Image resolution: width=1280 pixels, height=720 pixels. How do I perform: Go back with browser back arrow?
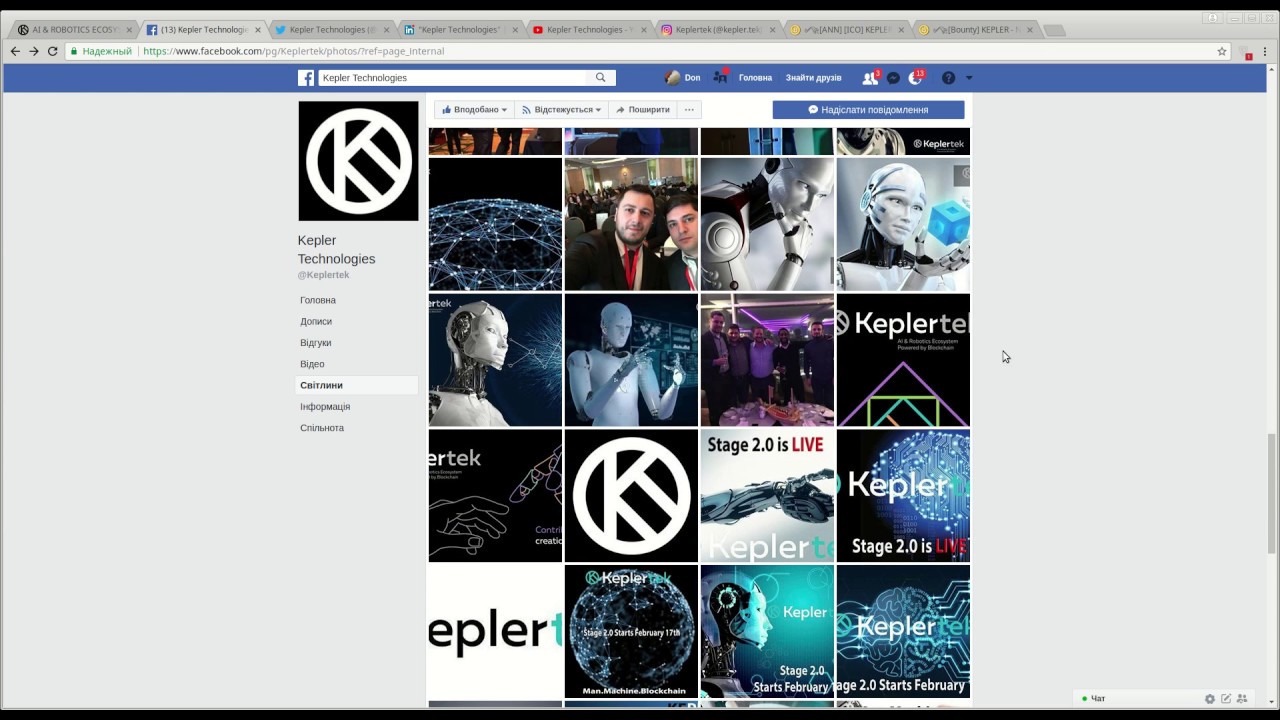15,51
